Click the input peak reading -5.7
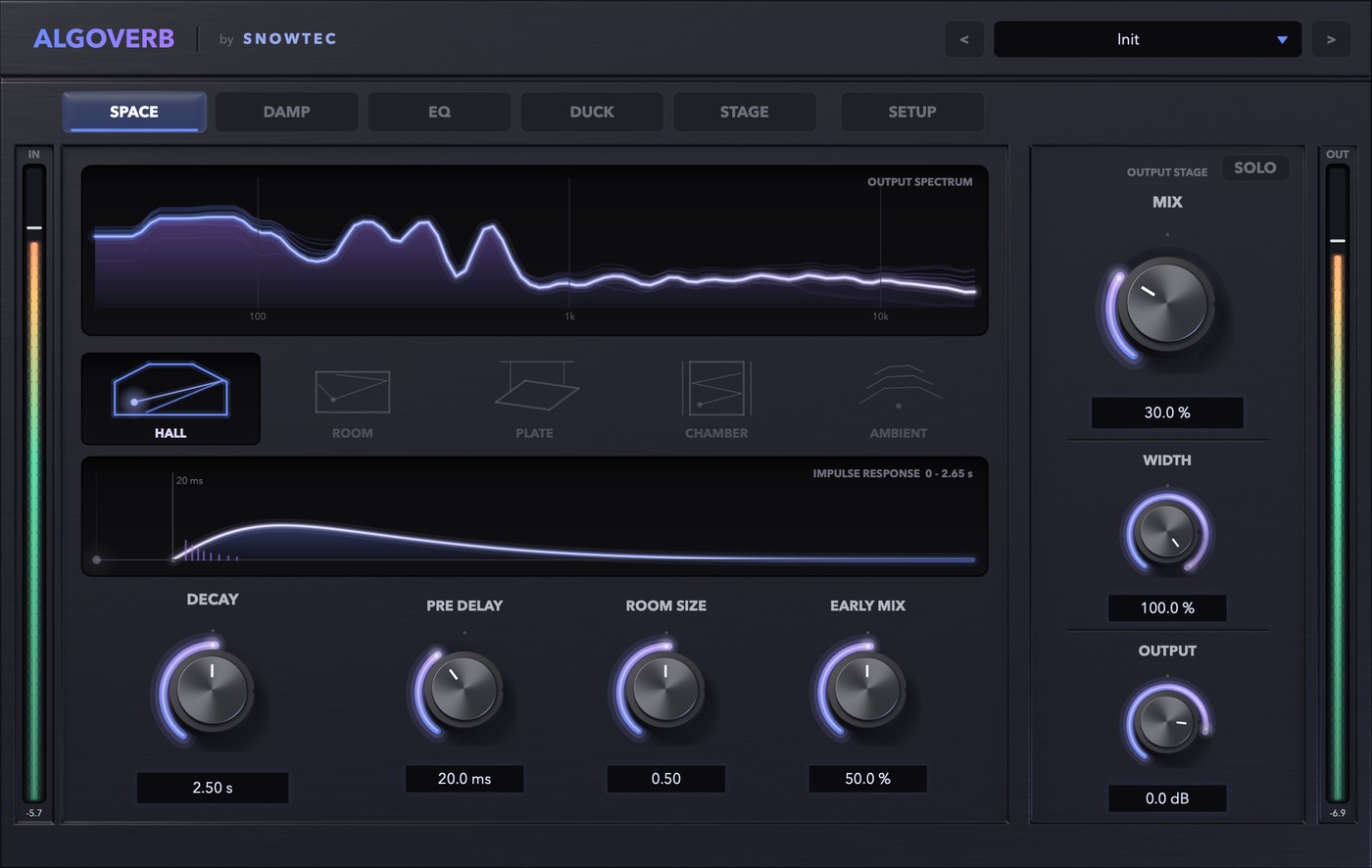Image resolution: width=1372 pixels, height=868 pixels. (x=34, y=813)
